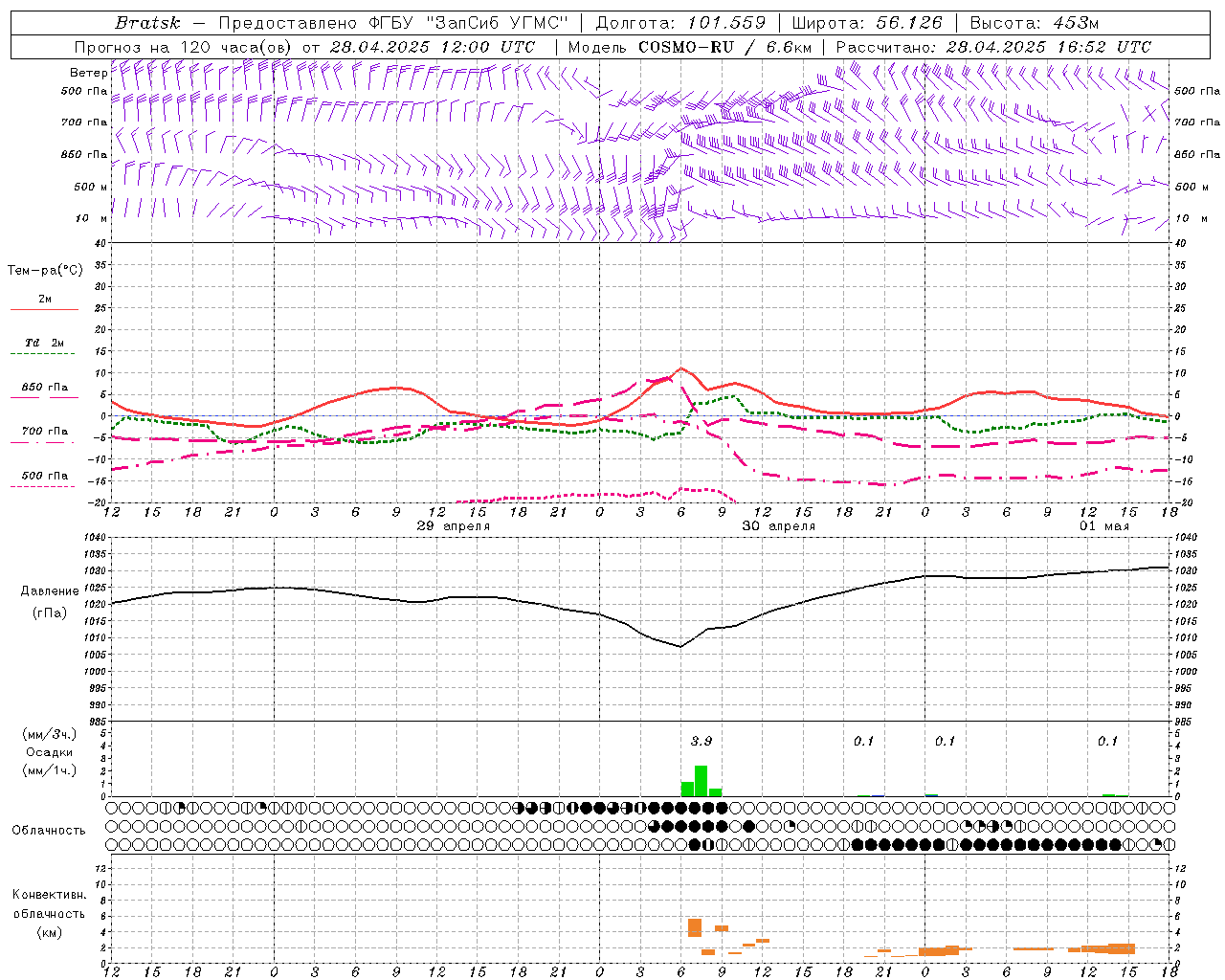Select the text 'Предоставлено ФГБУ "ЗапСиб УГМС"'
Image resolution: width=1225 pixels, height=980 pixels.
[393, 23]
